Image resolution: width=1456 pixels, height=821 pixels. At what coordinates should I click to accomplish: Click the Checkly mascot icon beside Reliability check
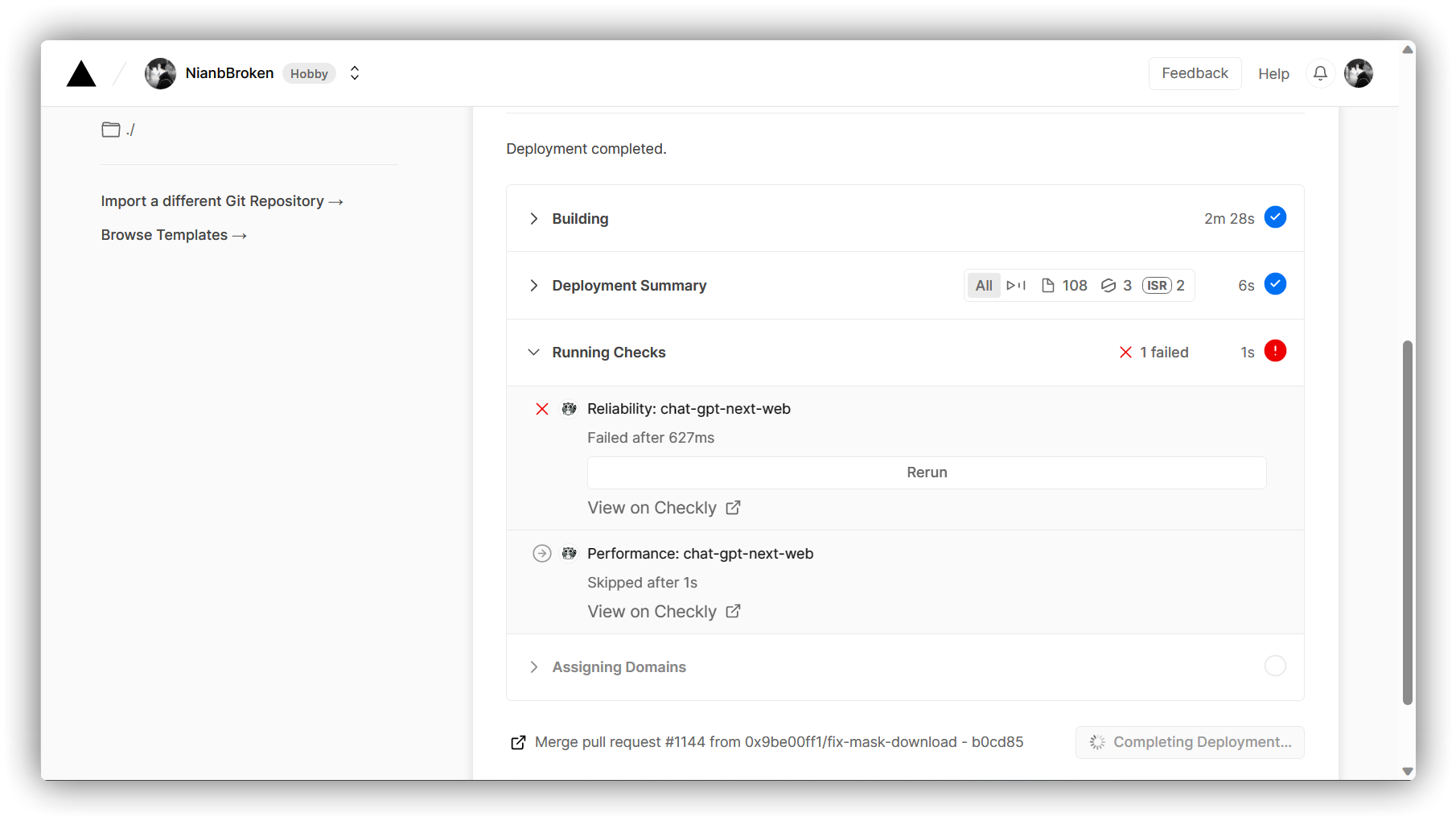pyautogui.click(x=570, y=409)
